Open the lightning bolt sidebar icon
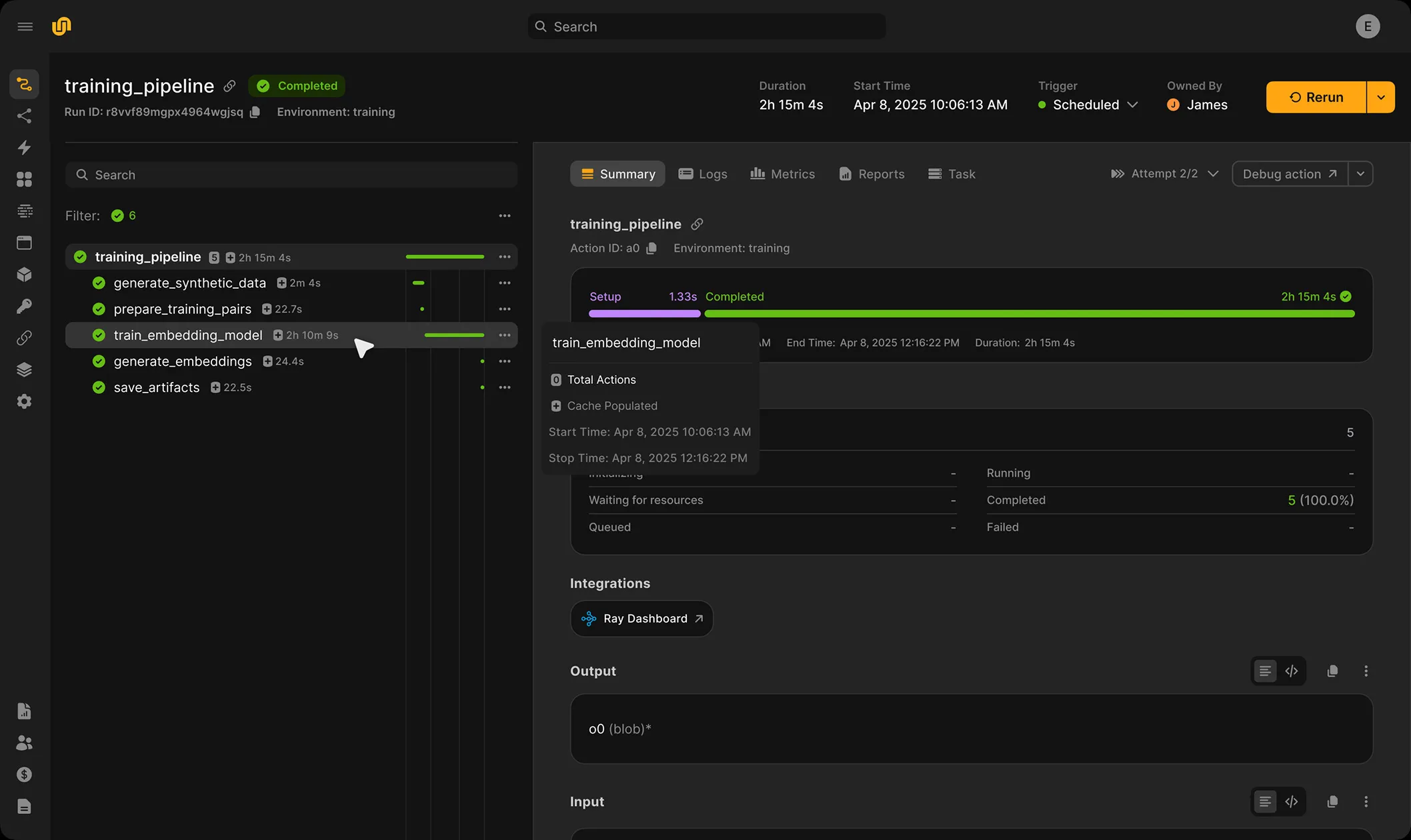1411x840 pixels. [x=24, y=147]
